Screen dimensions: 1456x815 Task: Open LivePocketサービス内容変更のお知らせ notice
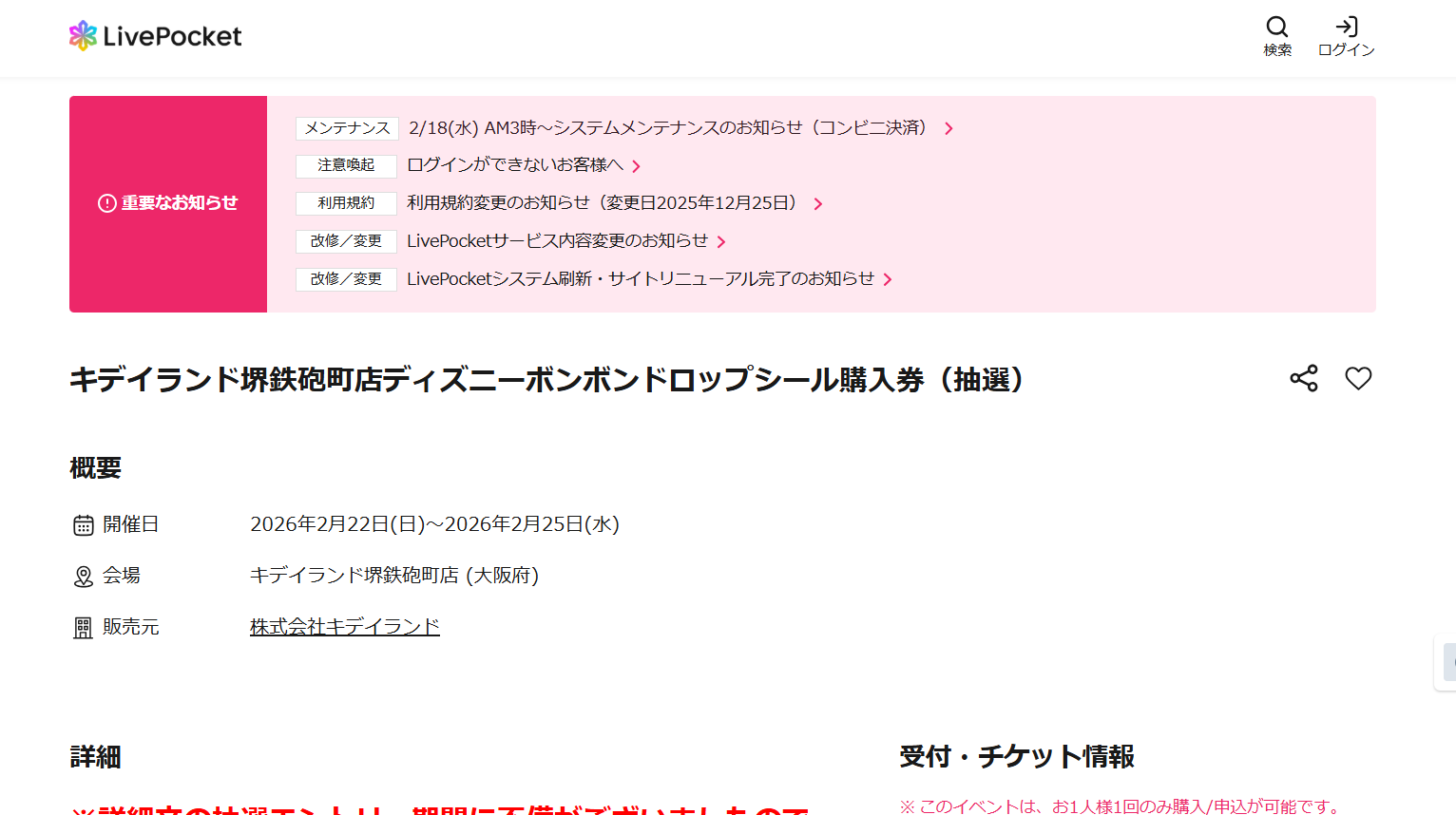click(557, 241)
